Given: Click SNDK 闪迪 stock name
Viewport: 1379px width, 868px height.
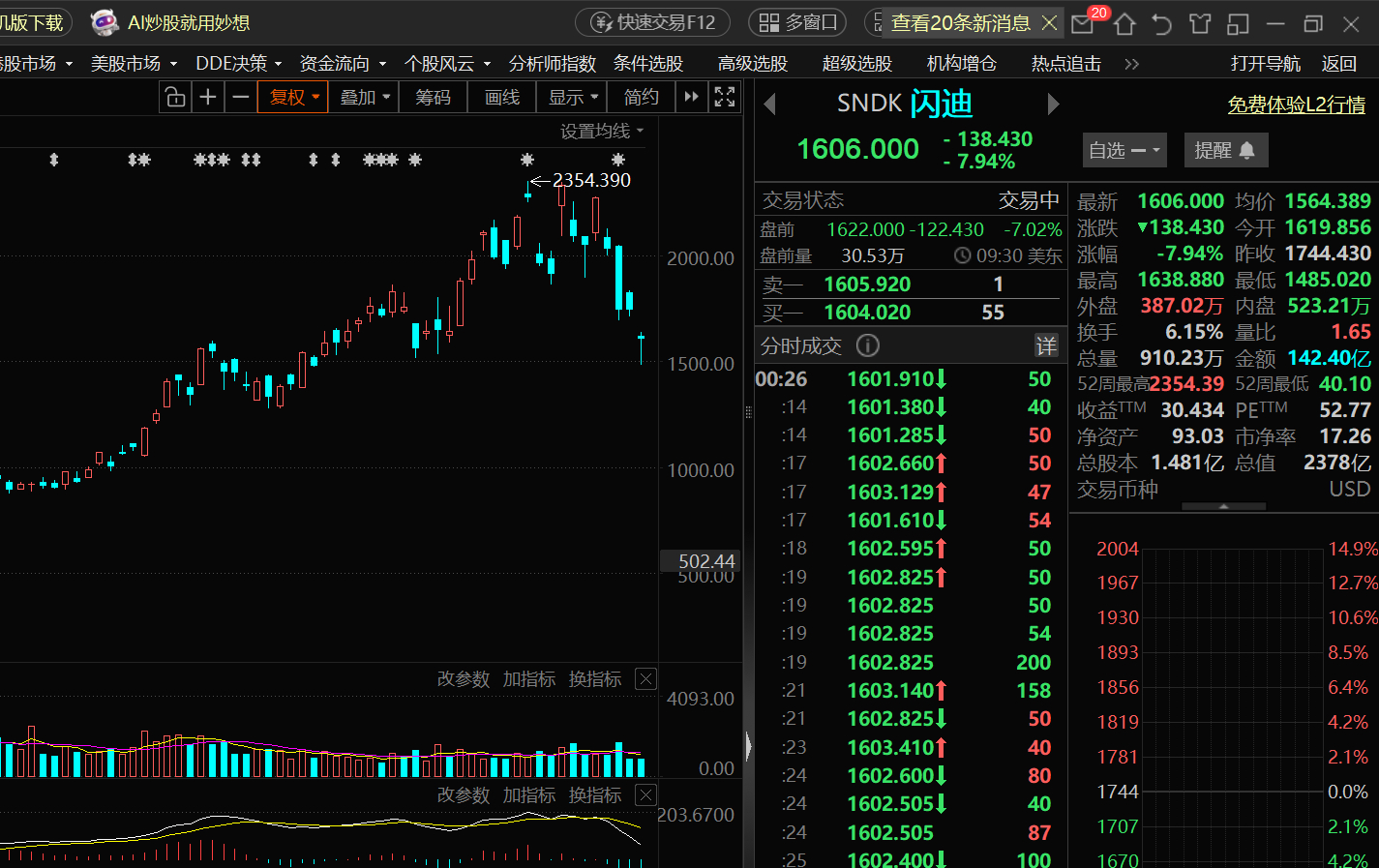Looking at the screenshot, I should (906, 104).
